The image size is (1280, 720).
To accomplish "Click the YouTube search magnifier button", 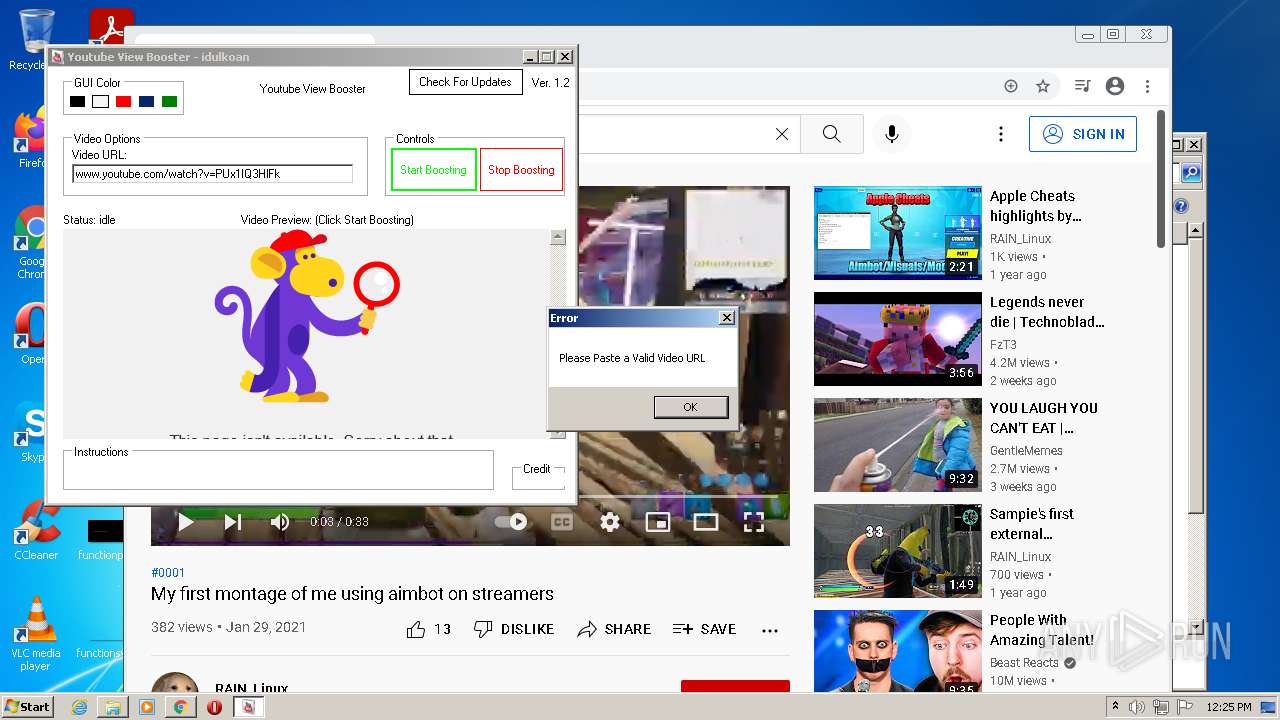I will (831, 134).
